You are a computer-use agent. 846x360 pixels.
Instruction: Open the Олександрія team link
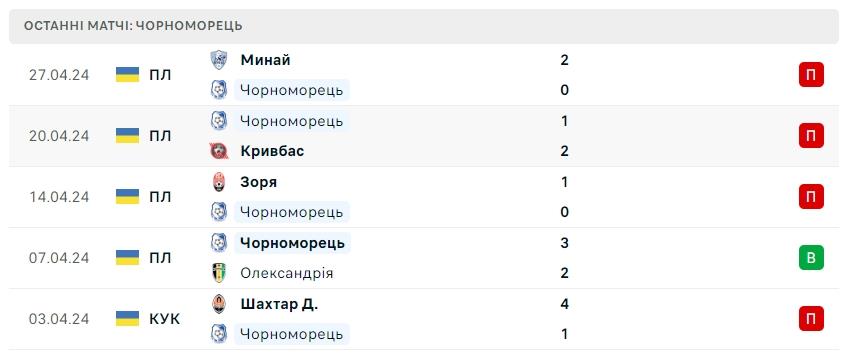click(x=286, y=273)
